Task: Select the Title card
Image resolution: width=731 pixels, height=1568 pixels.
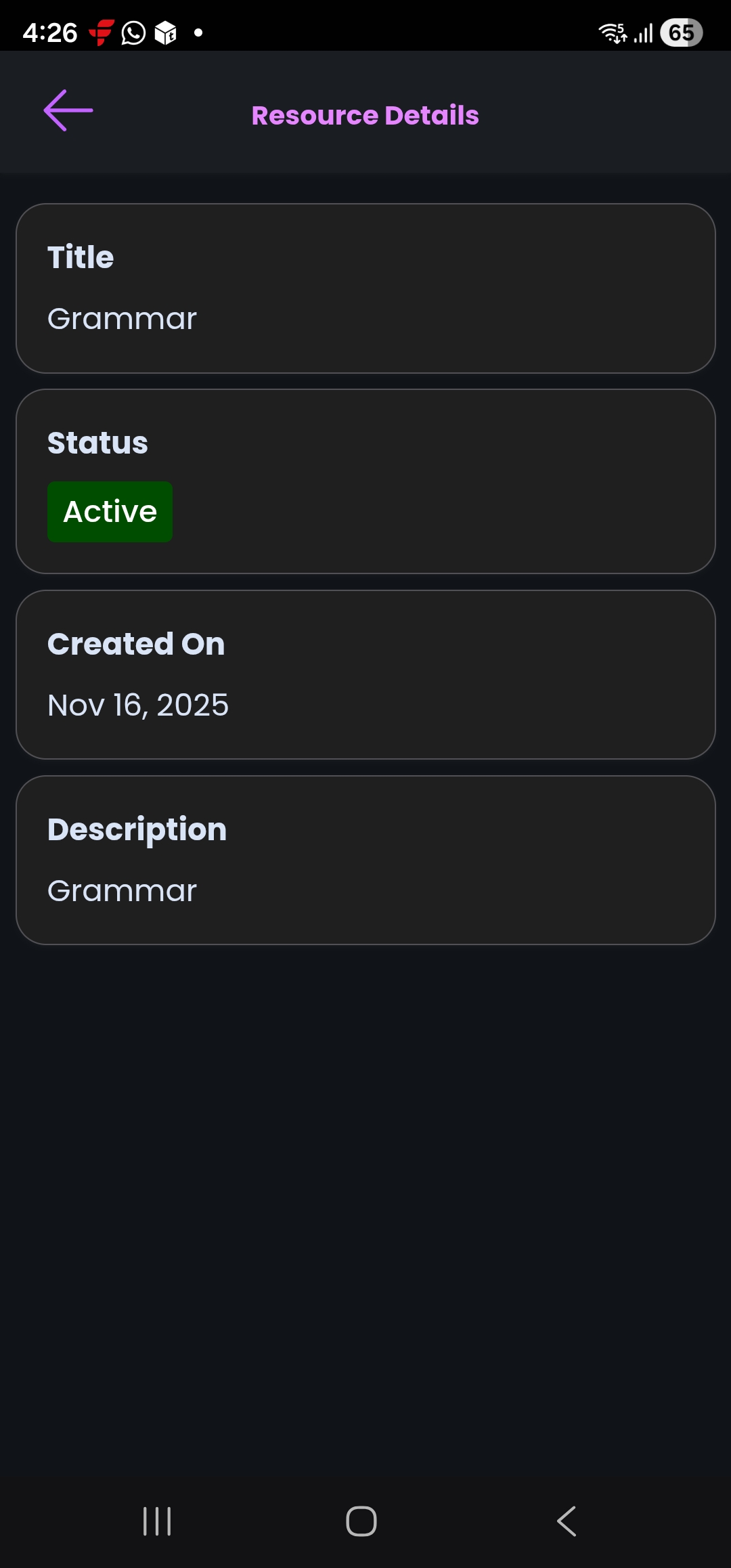Action: coord(365,288)
